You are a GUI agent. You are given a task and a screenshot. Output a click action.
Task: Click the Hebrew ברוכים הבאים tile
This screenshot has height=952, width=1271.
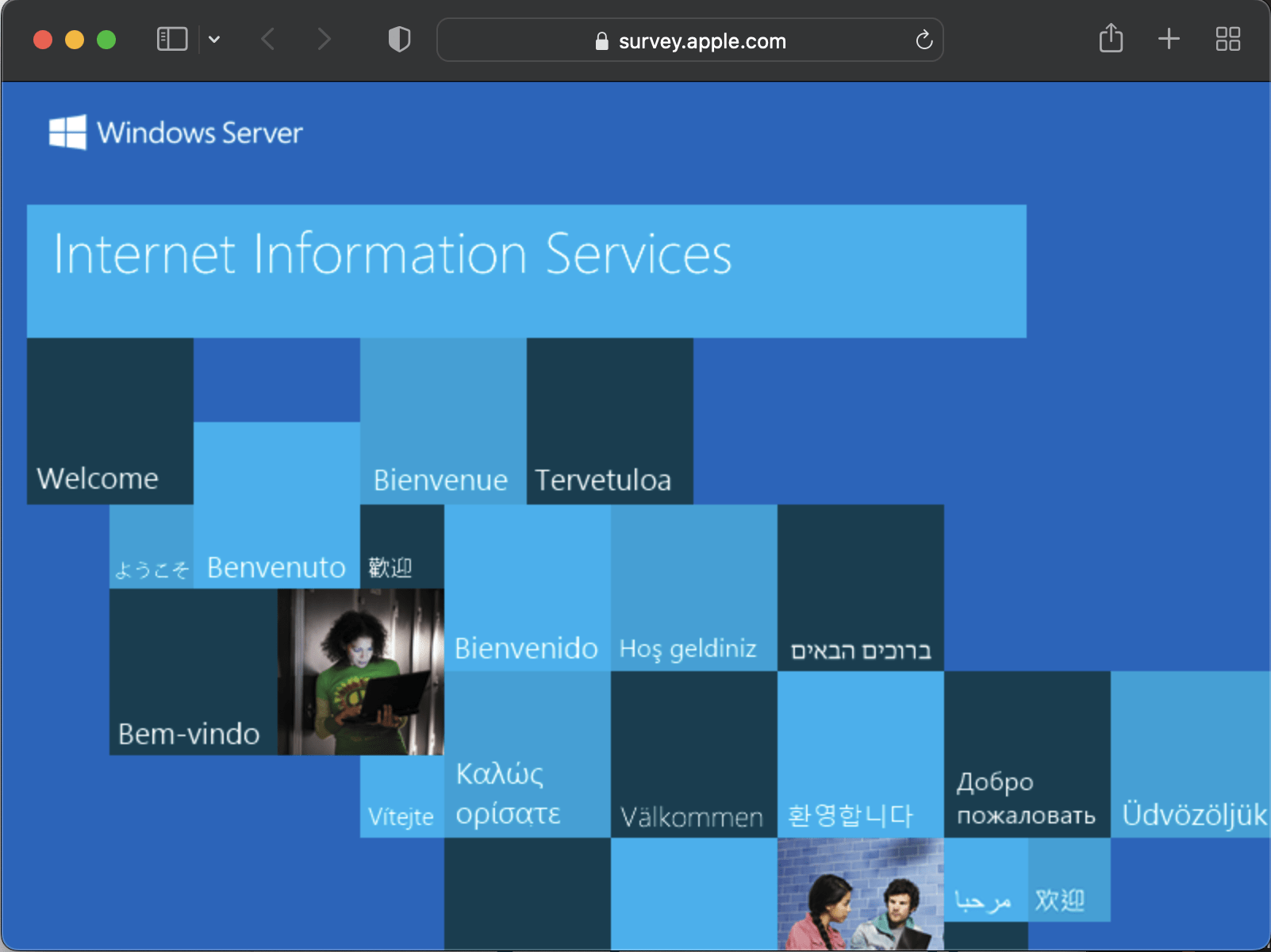coord(861,588)
